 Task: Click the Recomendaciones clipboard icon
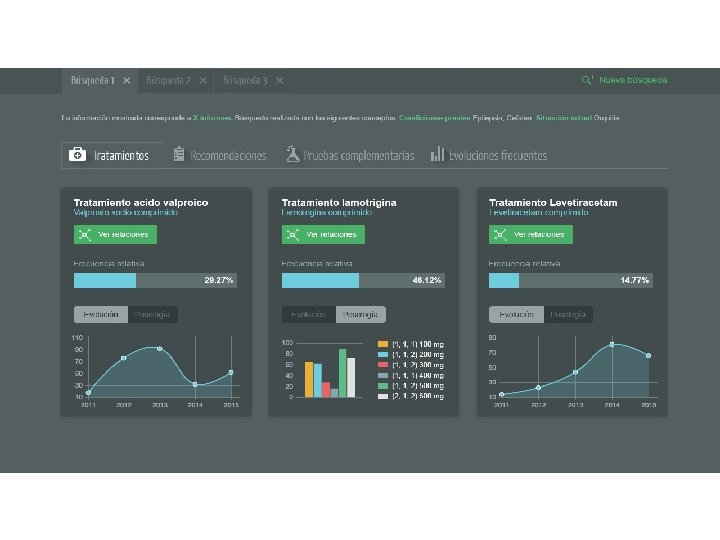(179, 154)
